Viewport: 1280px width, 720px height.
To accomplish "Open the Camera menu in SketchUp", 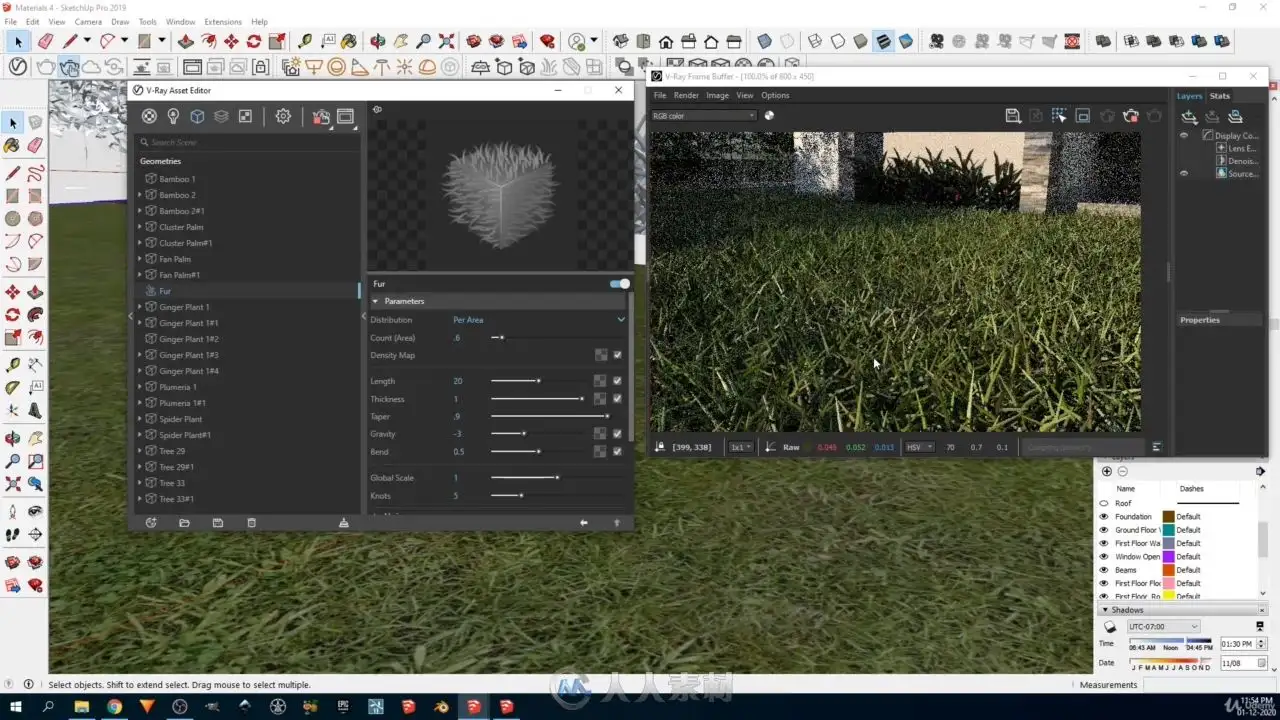I will pyautogui.click(x=88, y=22).
